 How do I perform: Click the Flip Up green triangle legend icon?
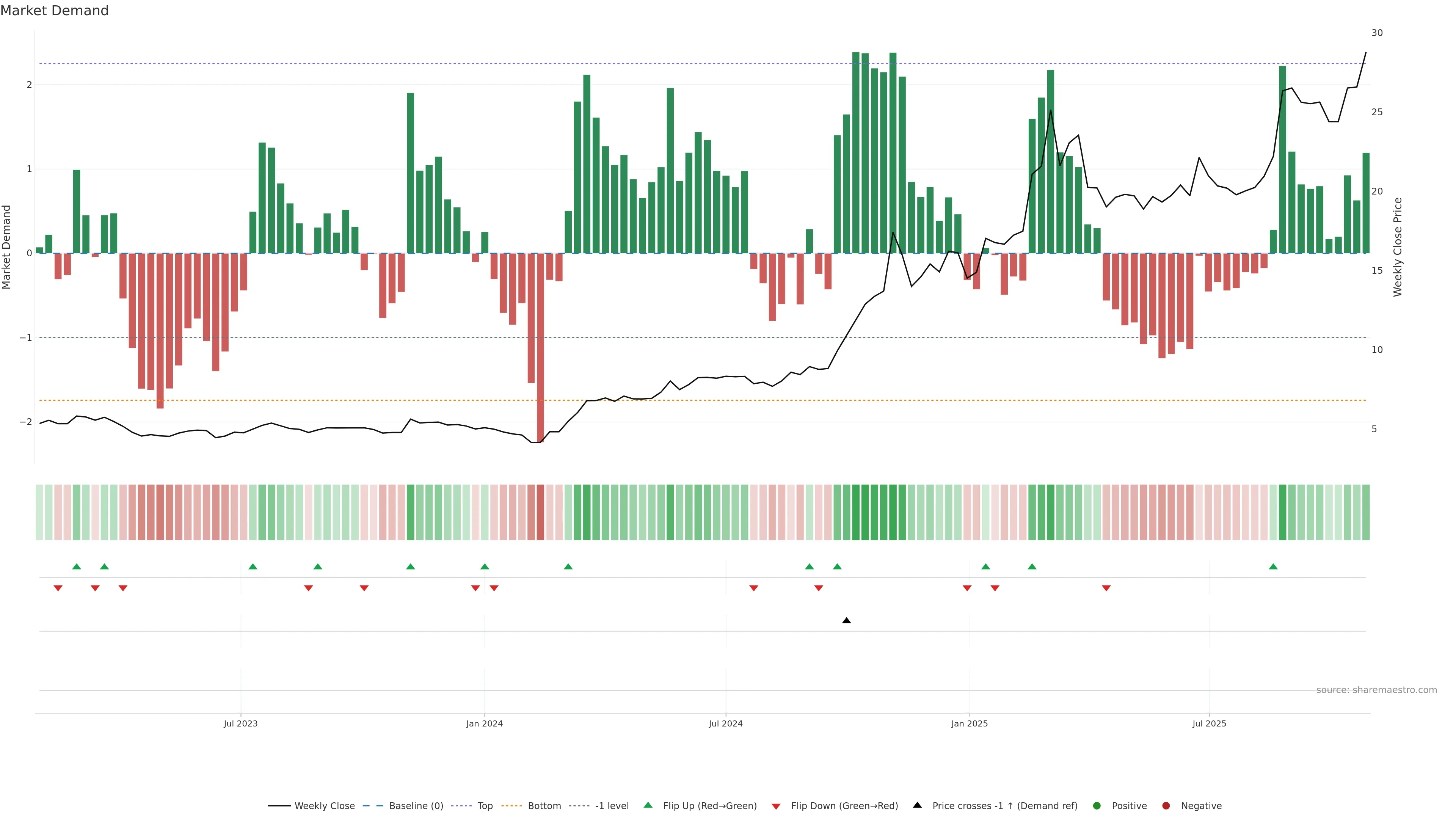coord(648,805)
